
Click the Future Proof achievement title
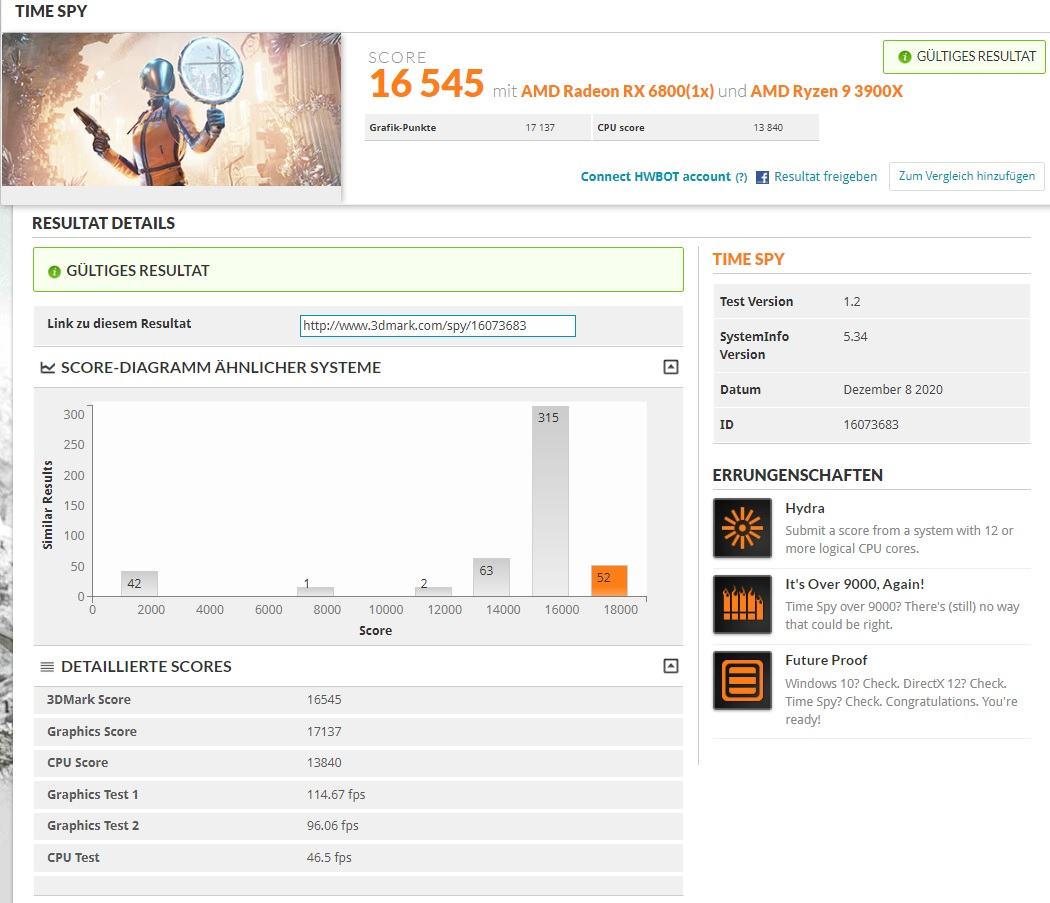tap(826, 660)
